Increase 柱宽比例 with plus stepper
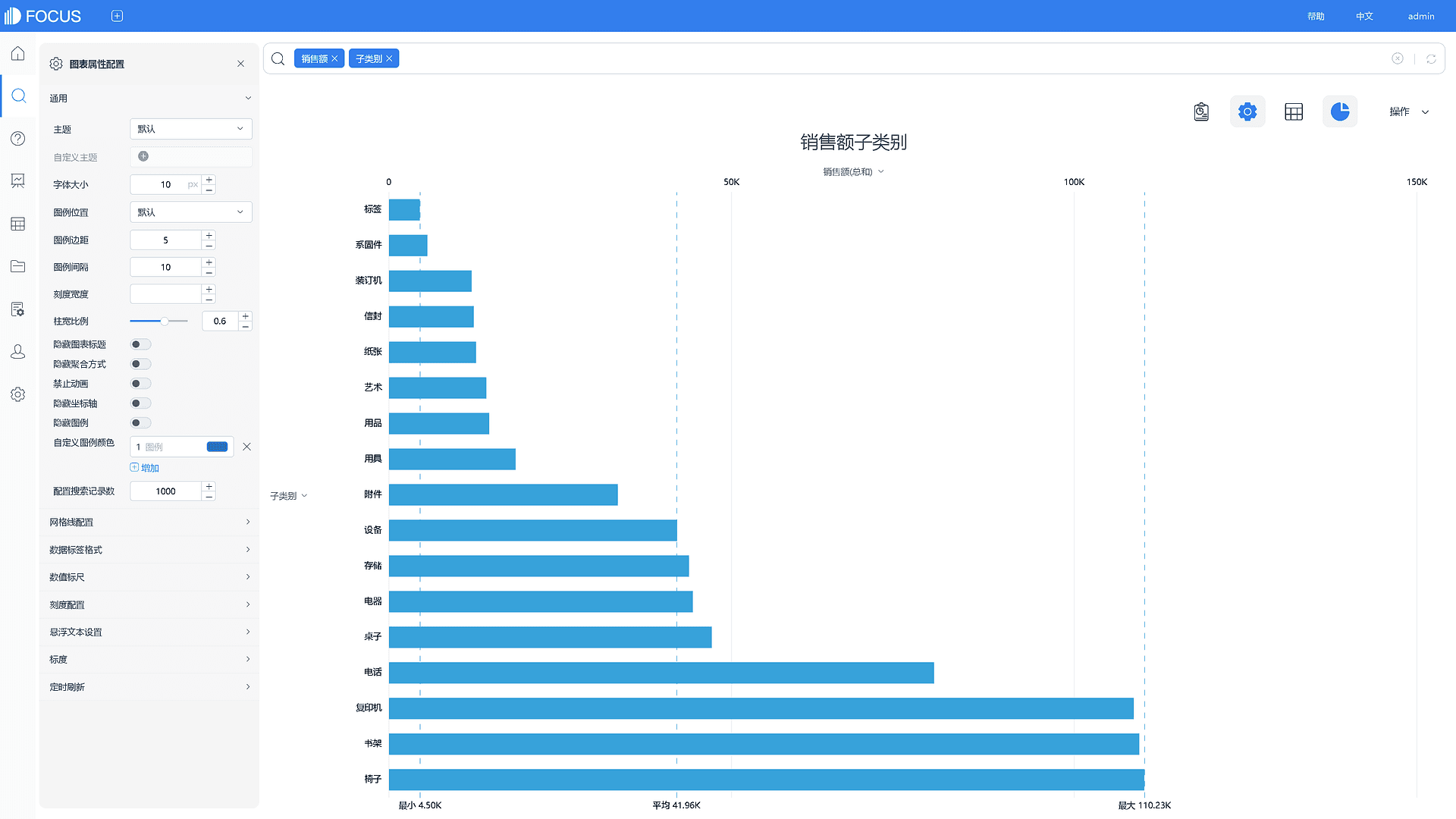 click(x=246, y=316)
